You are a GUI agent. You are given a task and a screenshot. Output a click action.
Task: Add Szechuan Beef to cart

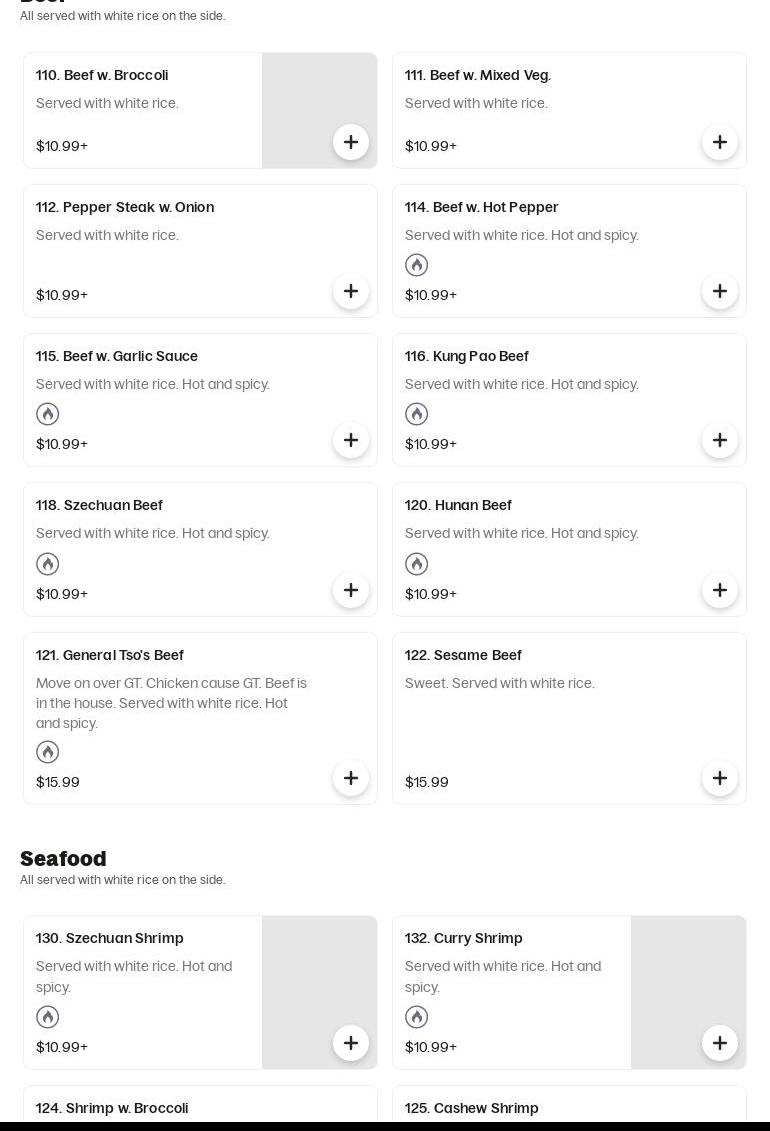[351, 590]
